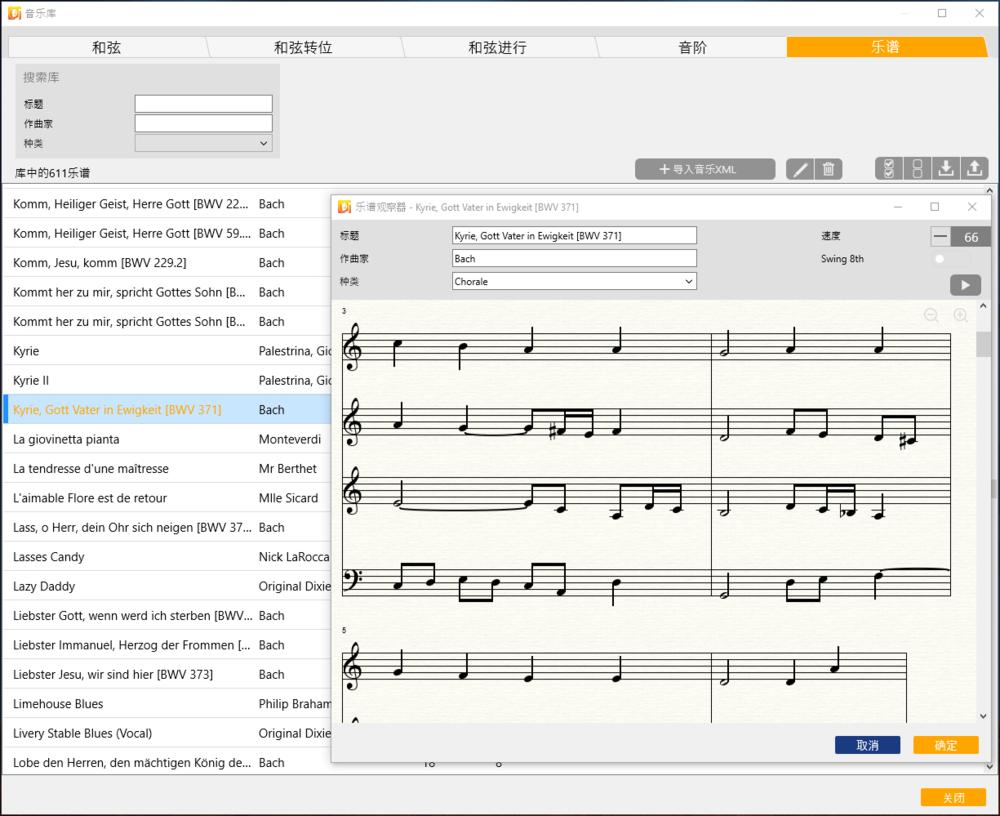
Task: Click the deselect all boxes icon
Action: click(x=917, y=169)
